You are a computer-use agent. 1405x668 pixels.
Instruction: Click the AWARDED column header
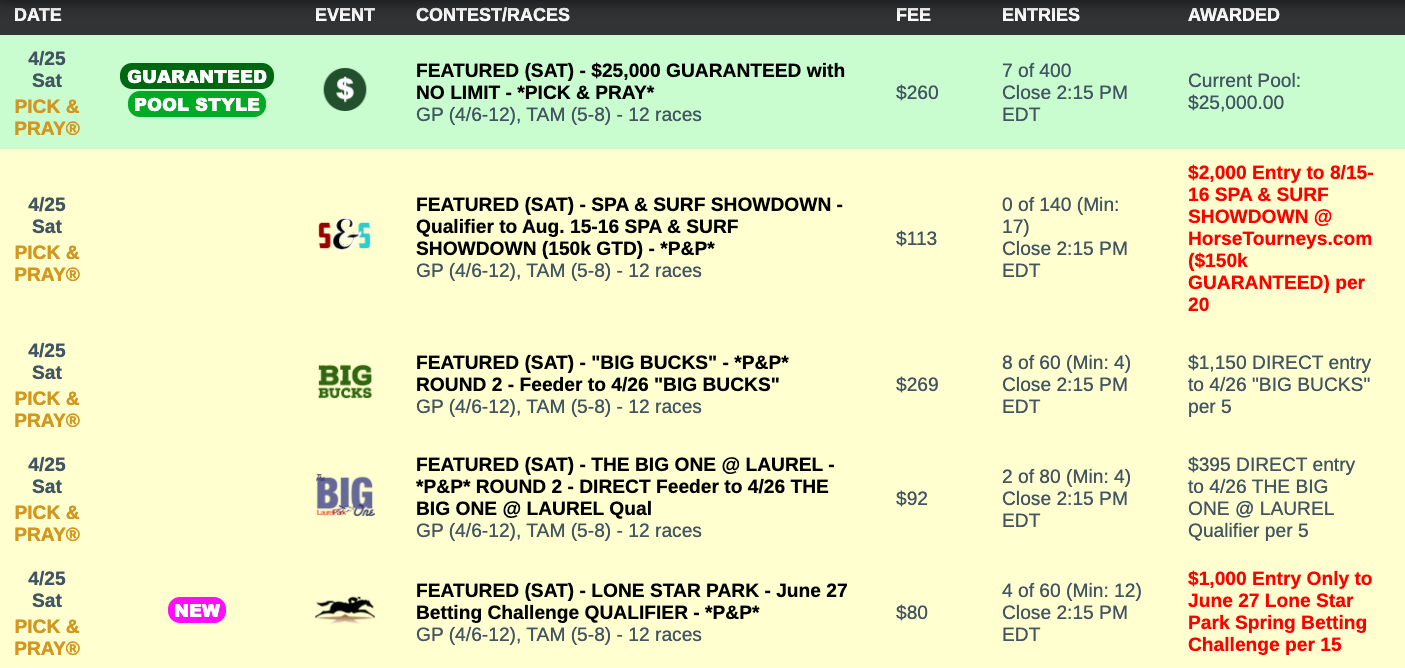pos(1233,15)
